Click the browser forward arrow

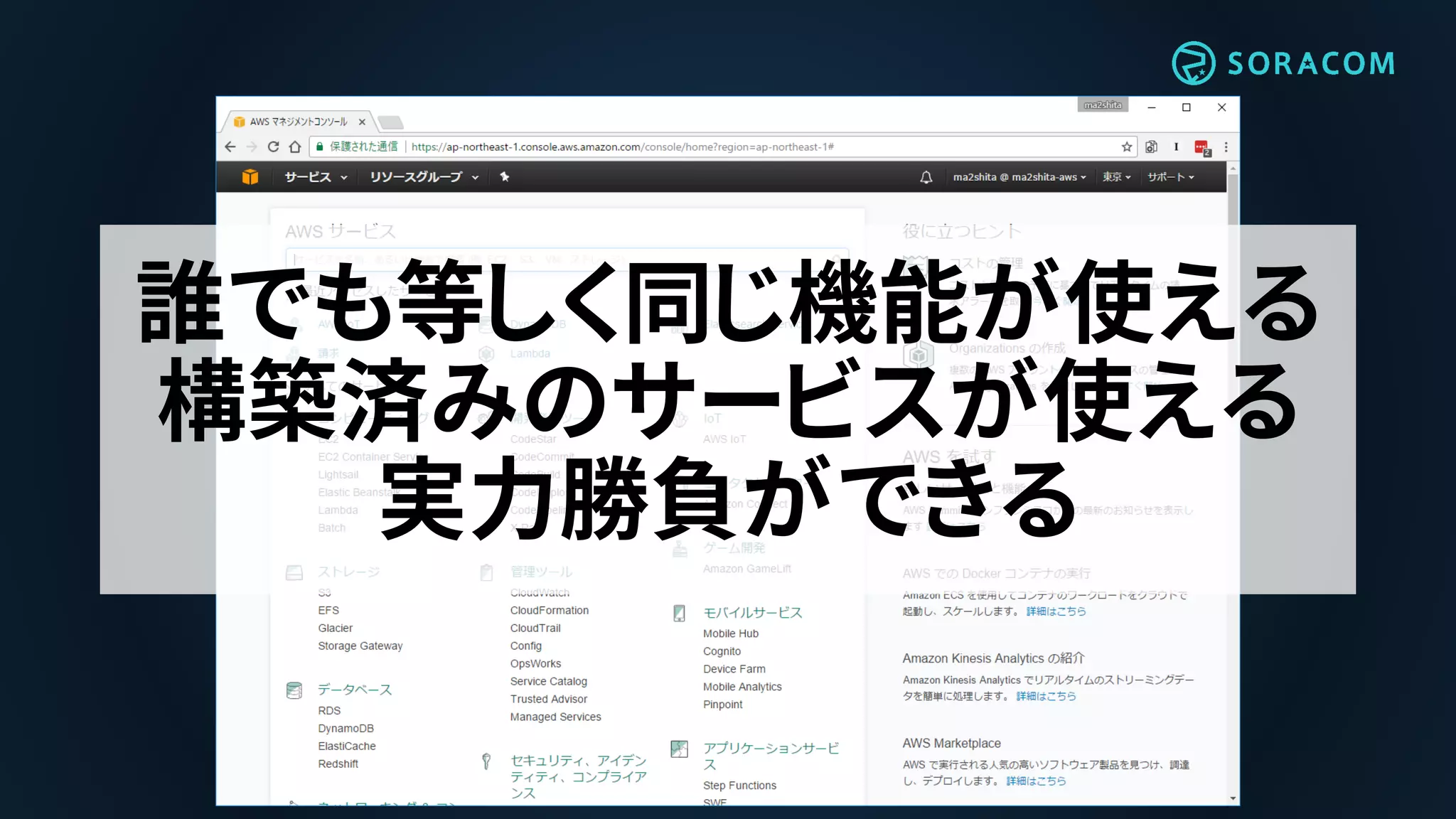[x=252, y=147]
